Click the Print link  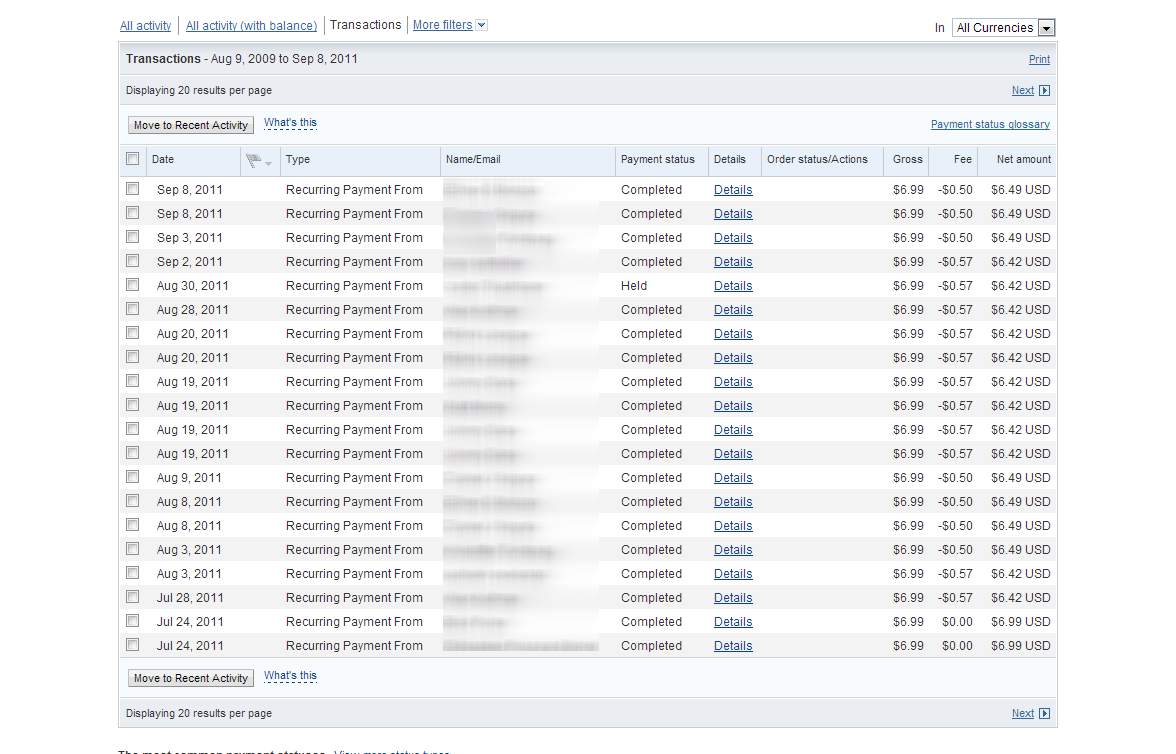point(1039,59)
